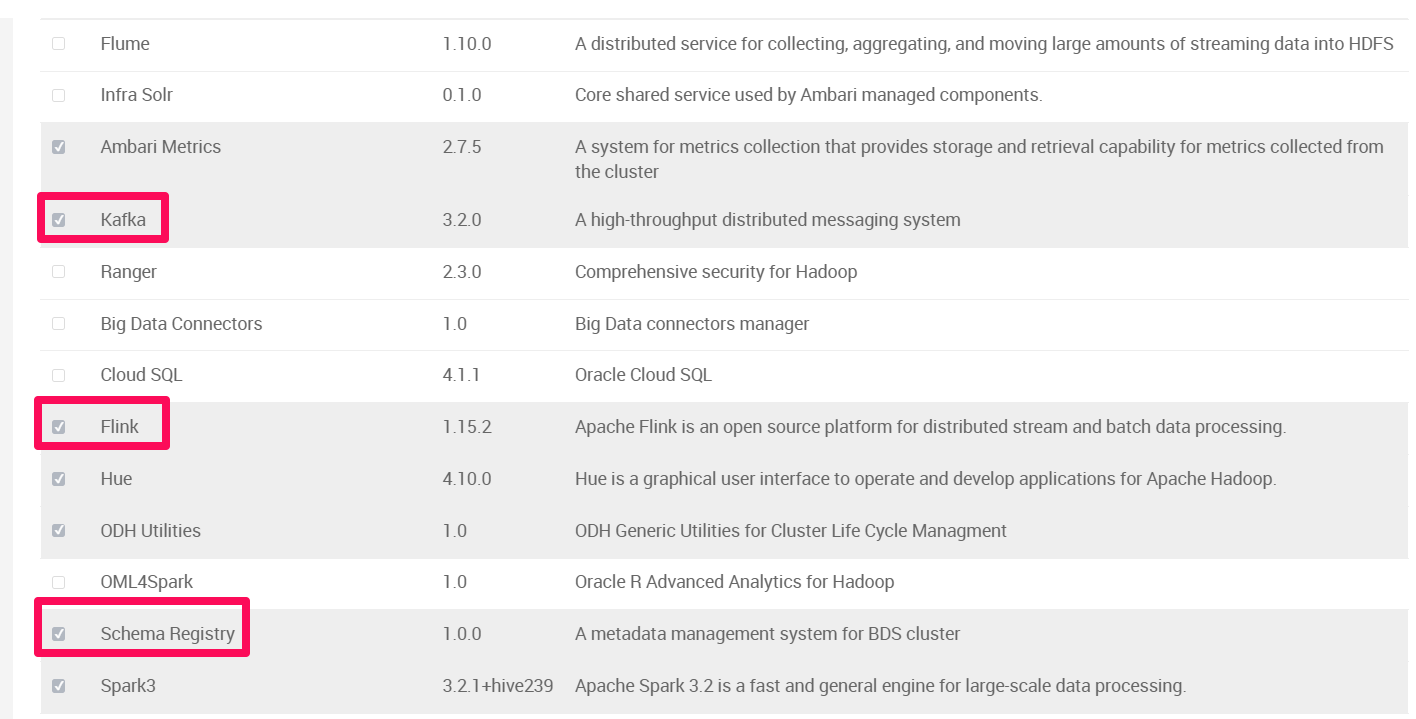Viewport: 1416px width, 719px height.
Task: Select the Ranger checkbox
Action: click(x=58, y=272)
